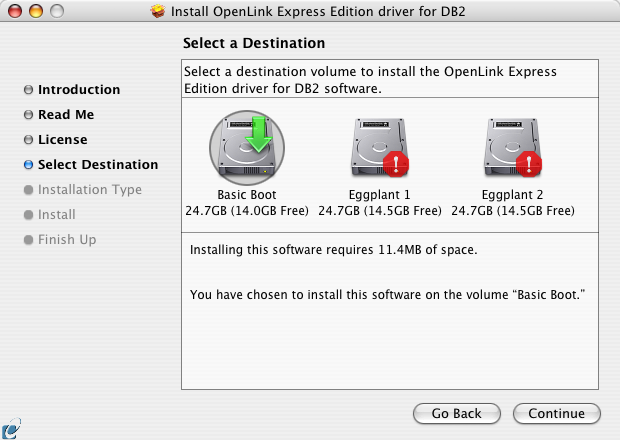
Task: Open the Installation Type step in the sidebar
Action: point(90,190)
